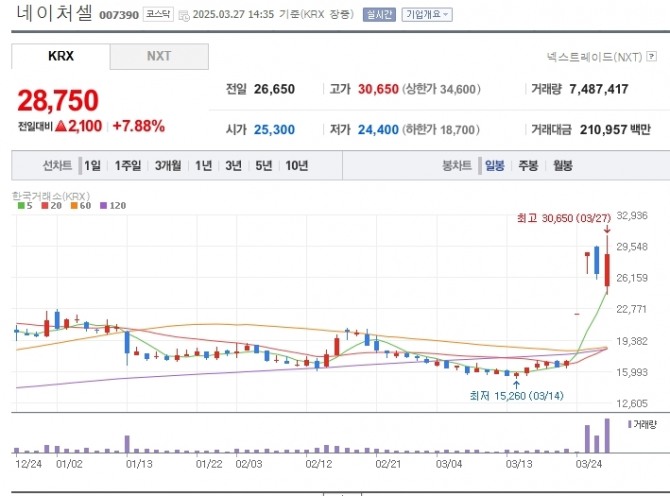Click the 최고 30,650 (03/27) chart label
Viewport: 670px width, 496px height.
pyautogui.click(x=564, y=218)
